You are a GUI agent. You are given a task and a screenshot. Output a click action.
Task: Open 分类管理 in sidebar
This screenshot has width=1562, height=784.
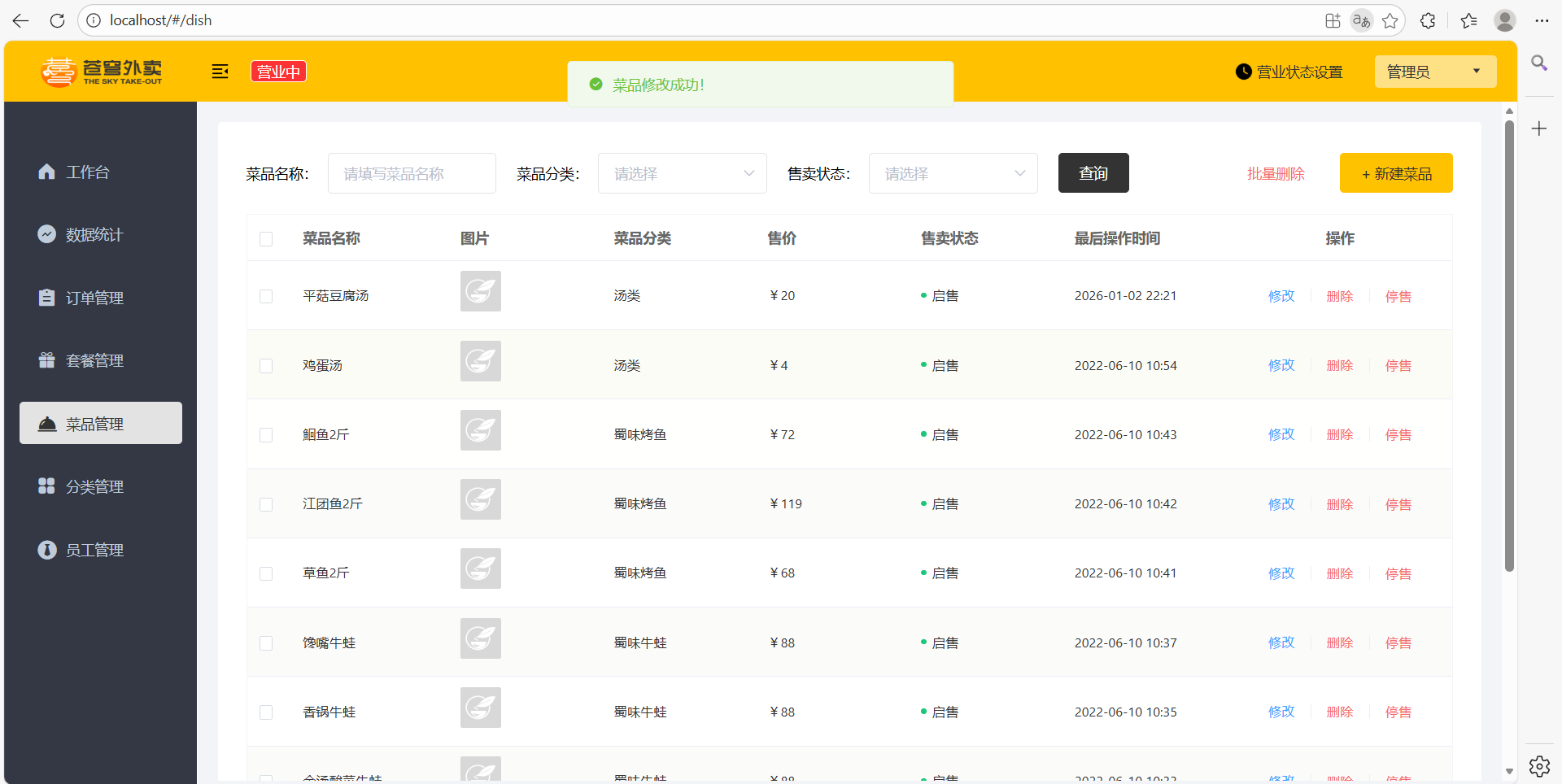(101, 486)
